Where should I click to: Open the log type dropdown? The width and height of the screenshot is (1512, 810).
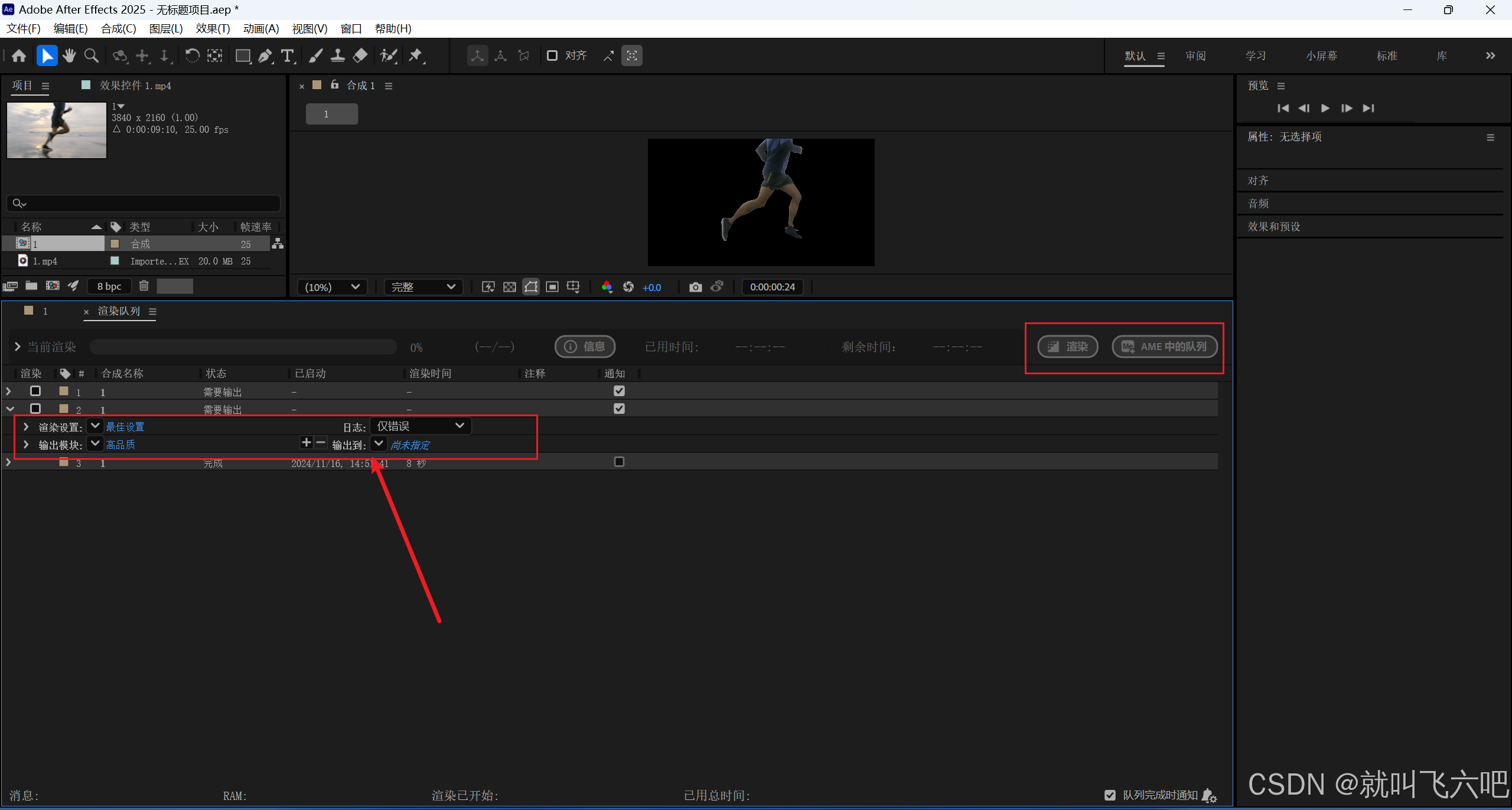[421, 426]
